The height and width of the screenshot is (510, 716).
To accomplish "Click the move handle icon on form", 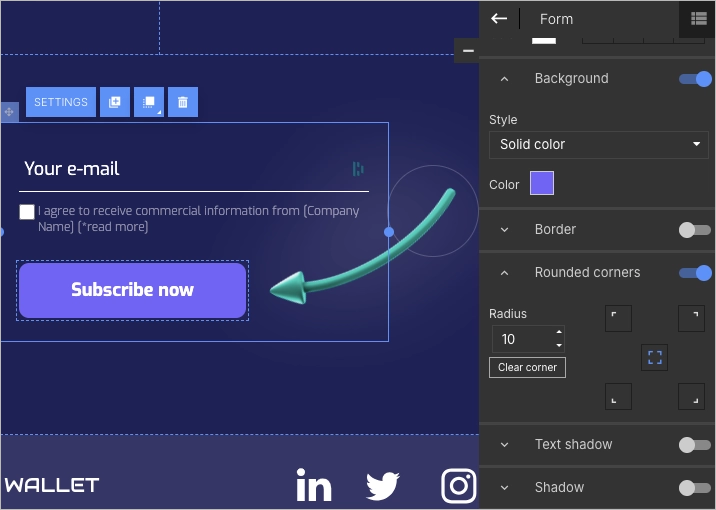I will tap(9, 112).
